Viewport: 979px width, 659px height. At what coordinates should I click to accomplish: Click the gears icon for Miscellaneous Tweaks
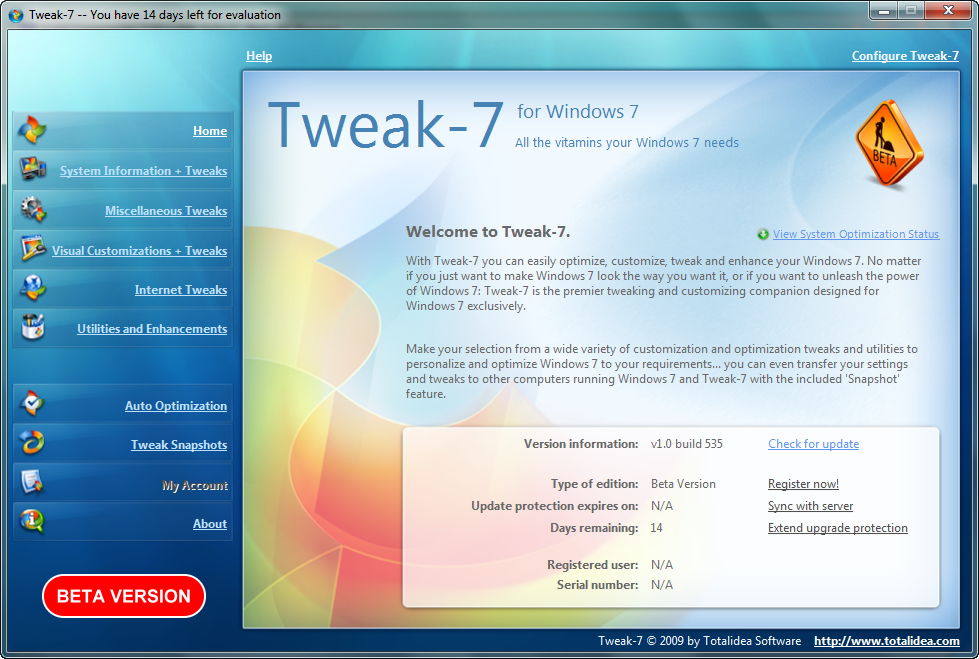coord(32,209)
